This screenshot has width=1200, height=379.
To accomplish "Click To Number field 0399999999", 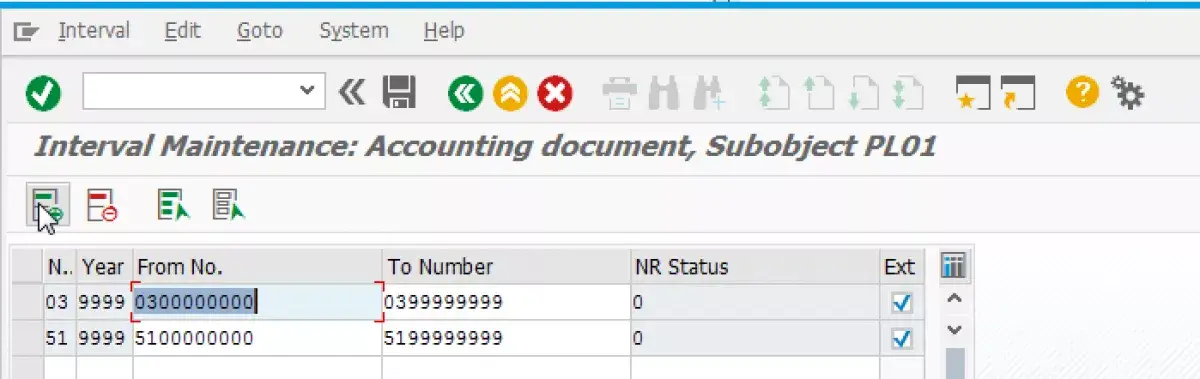I will [x=506, y=302].
